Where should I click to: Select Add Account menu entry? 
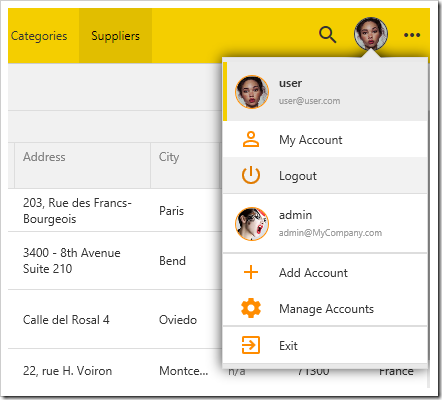coord(325,272)
